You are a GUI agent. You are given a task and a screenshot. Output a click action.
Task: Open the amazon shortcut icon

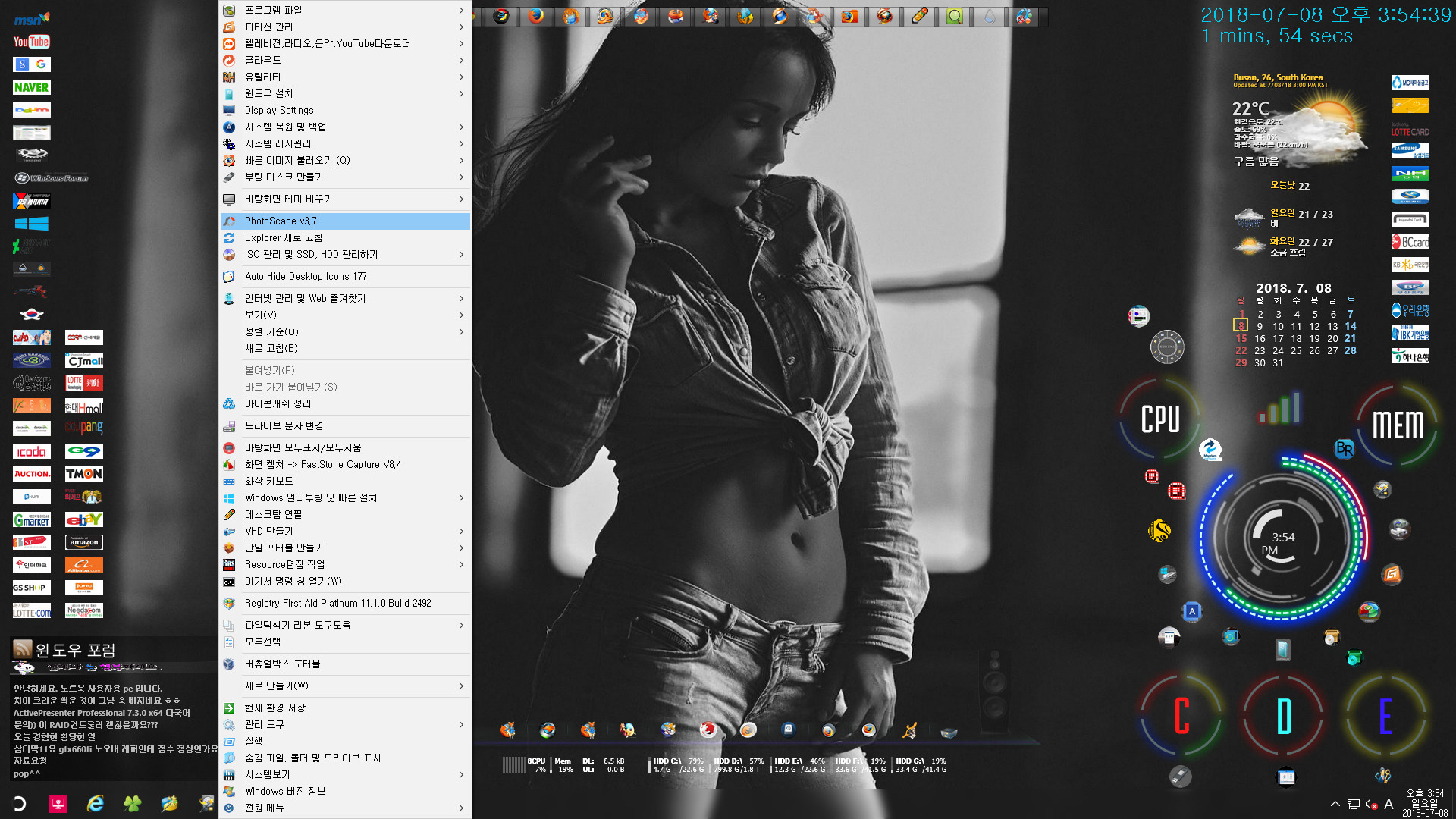point(83,542)
